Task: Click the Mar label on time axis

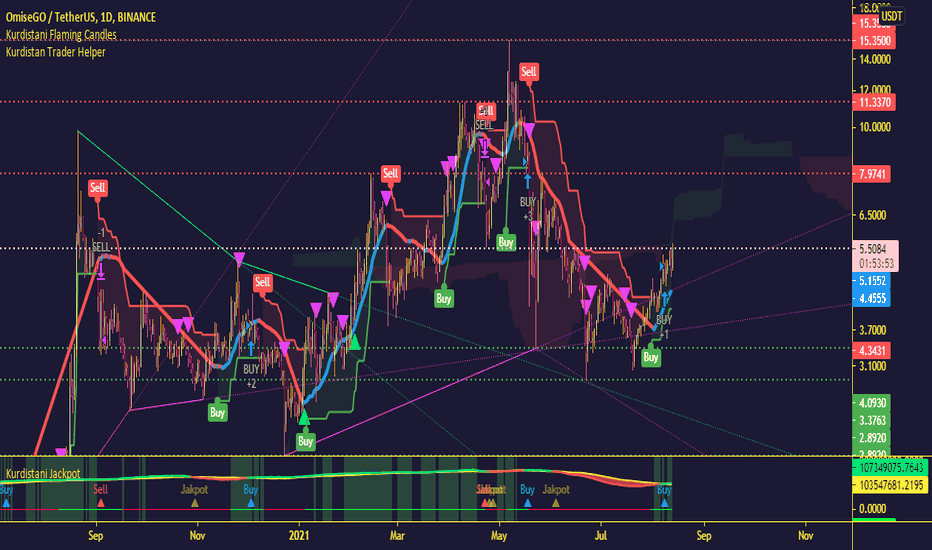Action: click(397, 536)
